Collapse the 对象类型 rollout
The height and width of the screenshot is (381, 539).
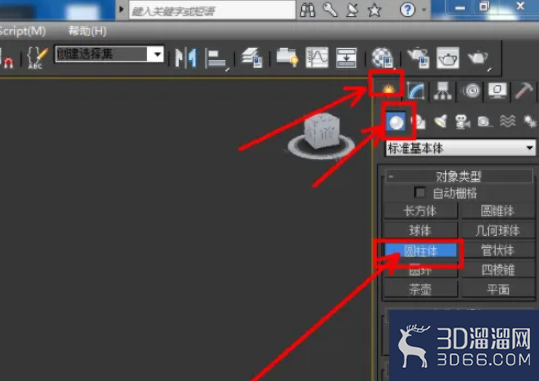pos(459,176)
